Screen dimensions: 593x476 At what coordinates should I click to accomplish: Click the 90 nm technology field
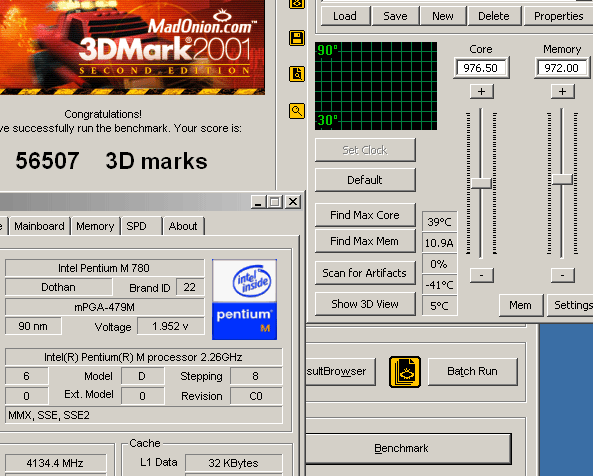[33, 326]
